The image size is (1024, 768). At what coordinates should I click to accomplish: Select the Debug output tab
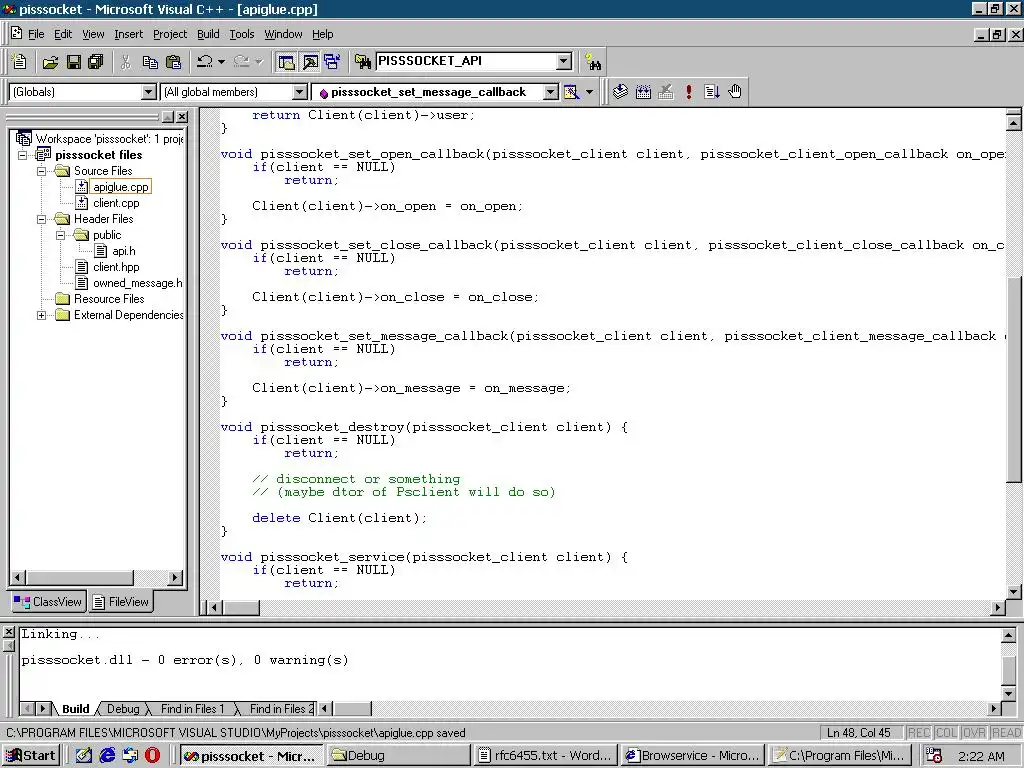click(123, 709)
